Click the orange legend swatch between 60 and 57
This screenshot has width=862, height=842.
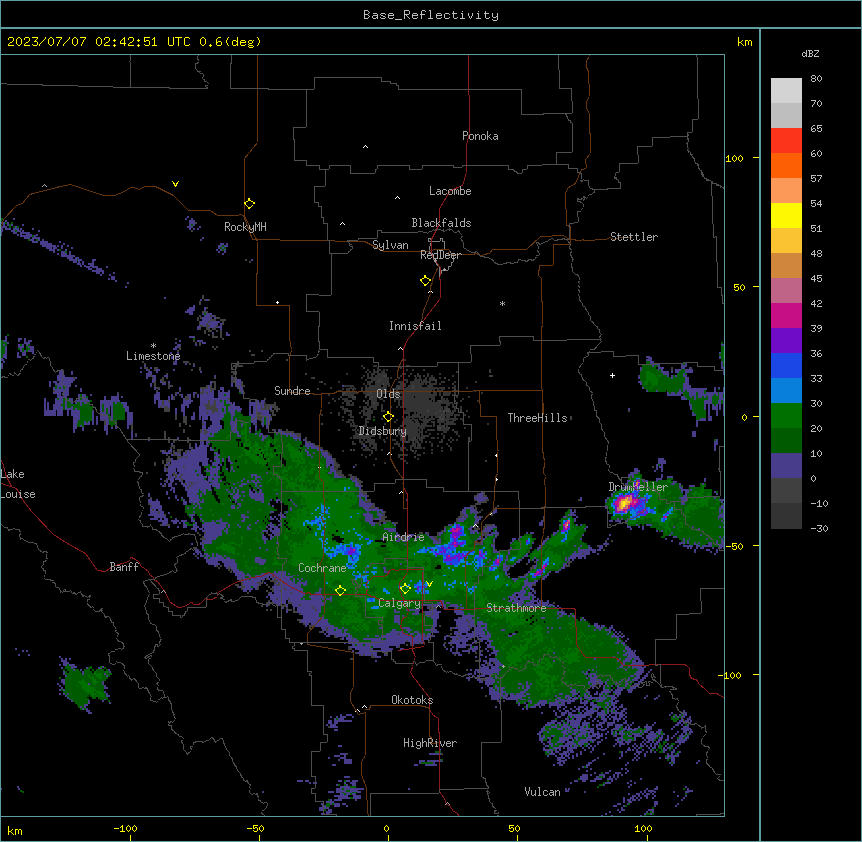coord(786,165)
